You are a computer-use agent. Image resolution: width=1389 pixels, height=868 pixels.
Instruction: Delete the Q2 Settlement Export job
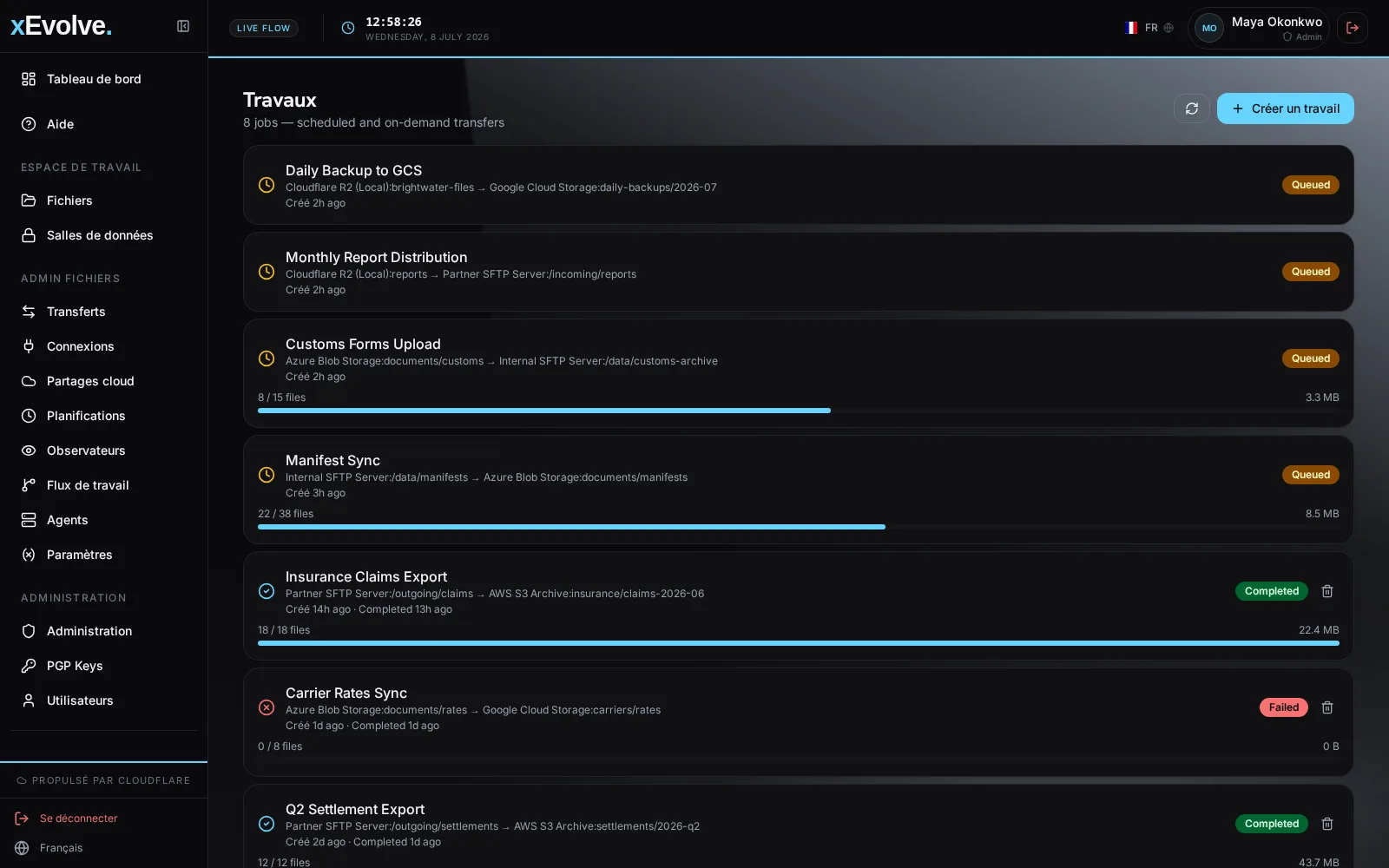click(1327, 824)
